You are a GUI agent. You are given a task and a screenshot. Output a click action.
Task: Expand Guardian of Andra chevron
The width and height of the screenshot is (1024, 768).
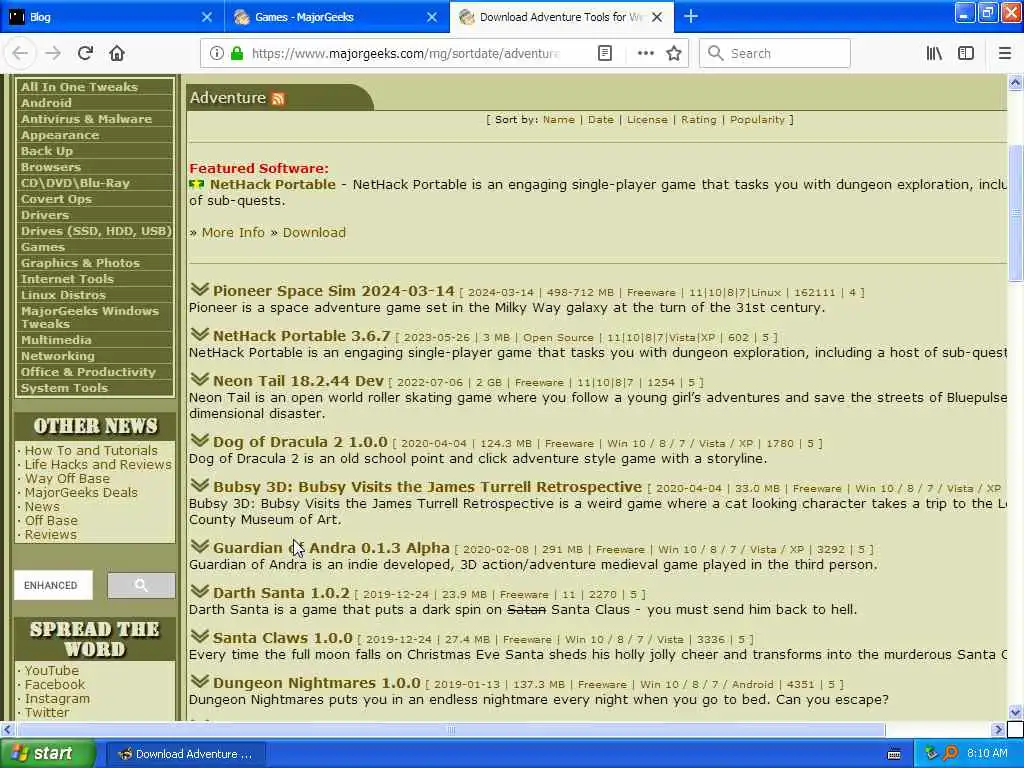(x=200, y=546)
